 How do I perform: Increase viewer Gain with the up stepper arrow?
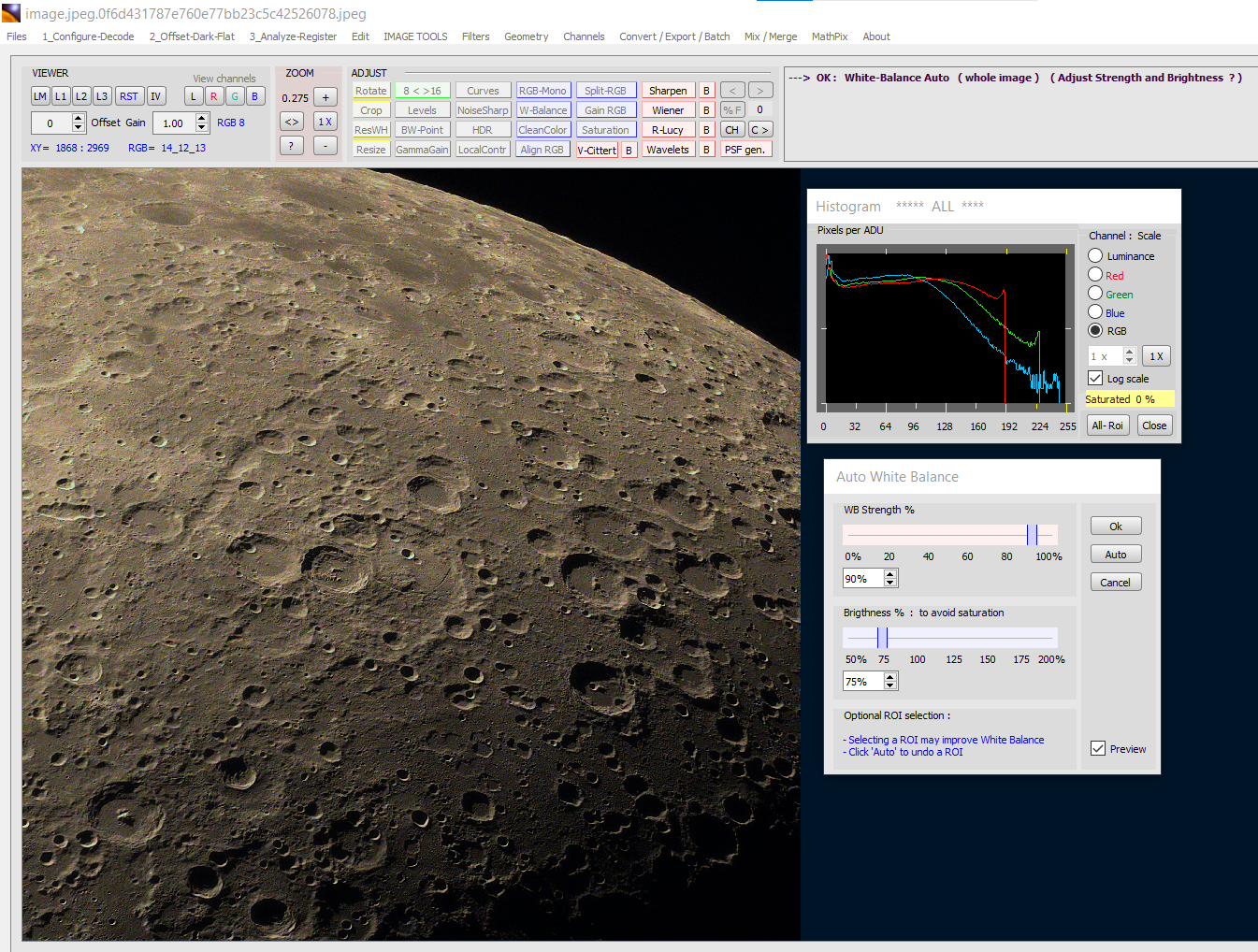tap(202, 118)
